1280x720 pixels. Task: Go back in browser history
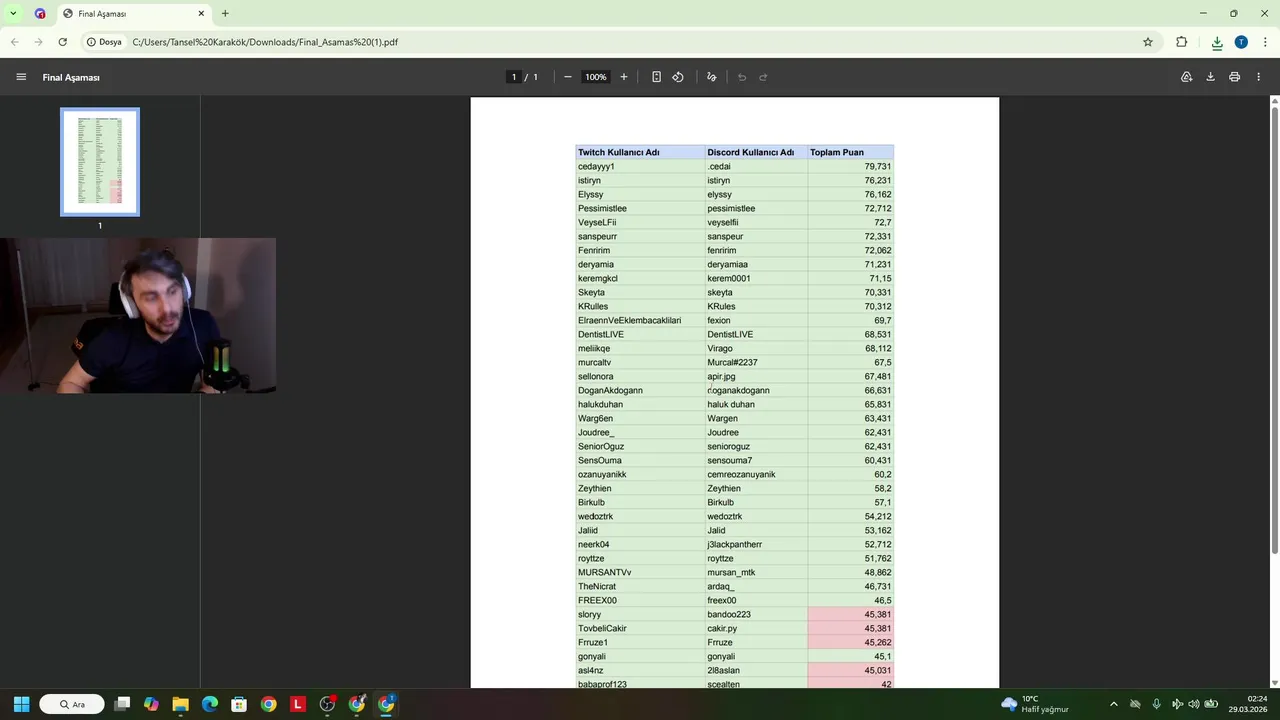click(x=15, y=42)
